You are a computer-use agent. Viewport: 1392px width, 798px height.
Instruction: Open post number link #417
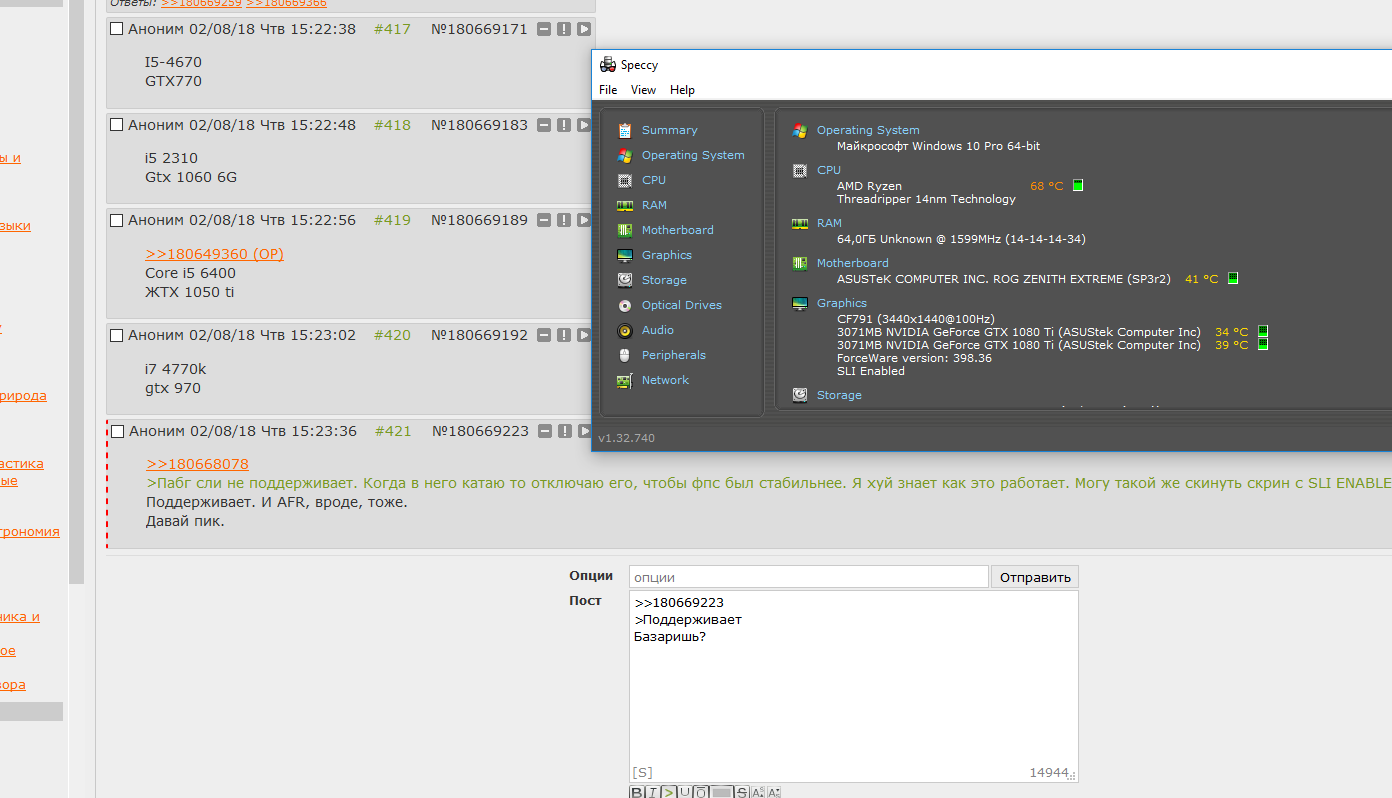click(392, 29)
